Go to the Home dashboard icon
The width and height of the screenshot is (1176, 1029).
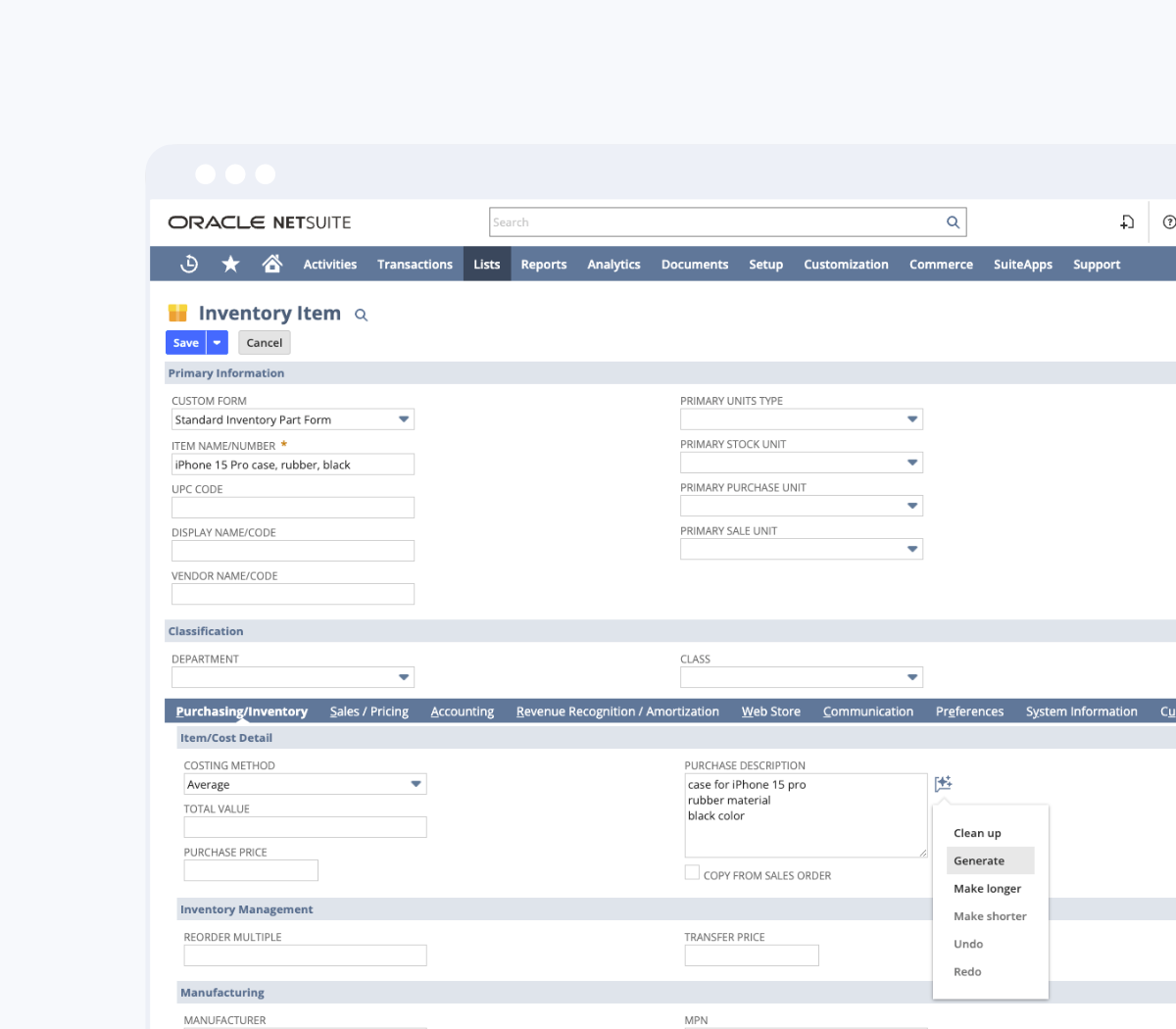pos(272,264)
